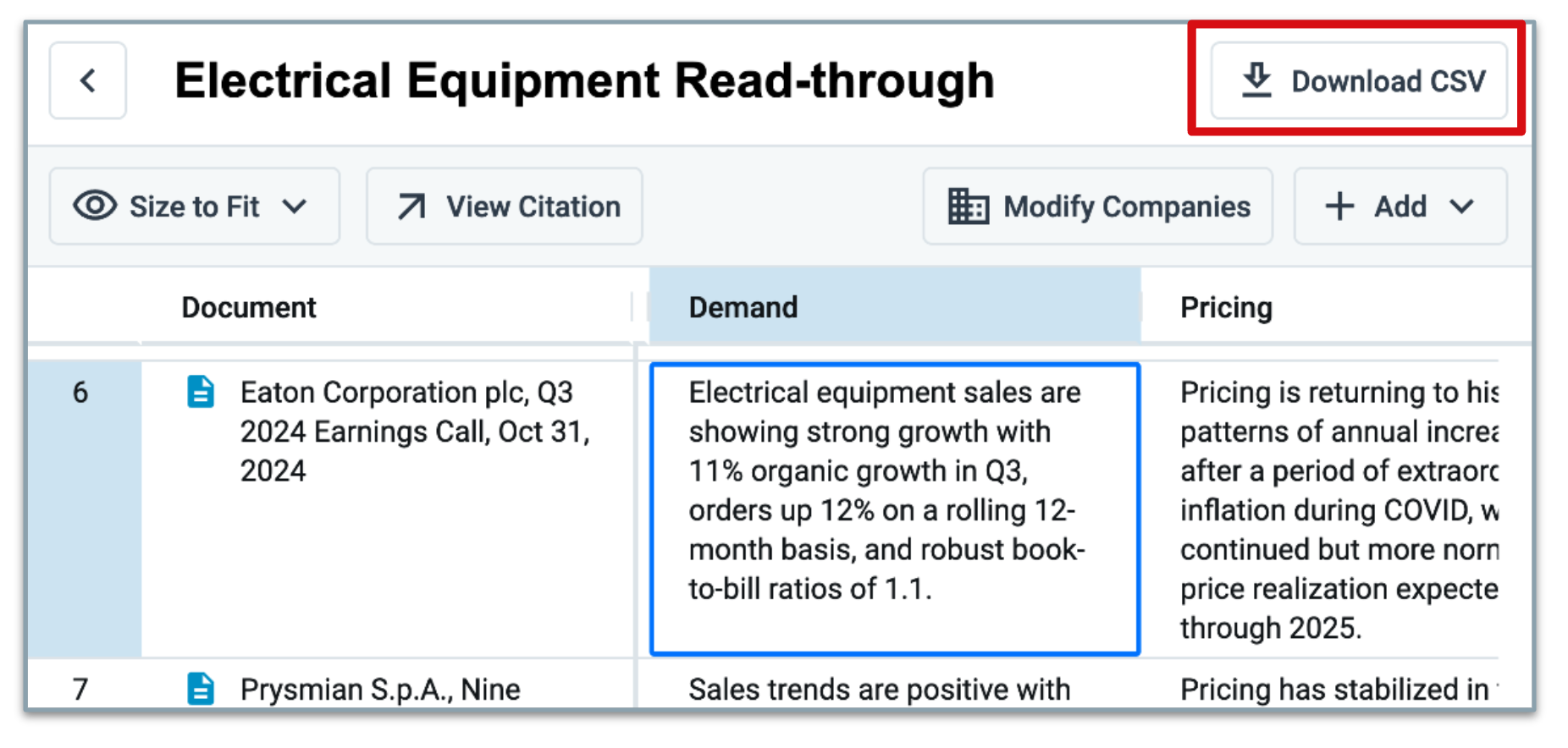The image size is (1568, 748).
Task: Click the building icon in Modify Companies
Action: [968, 206]
